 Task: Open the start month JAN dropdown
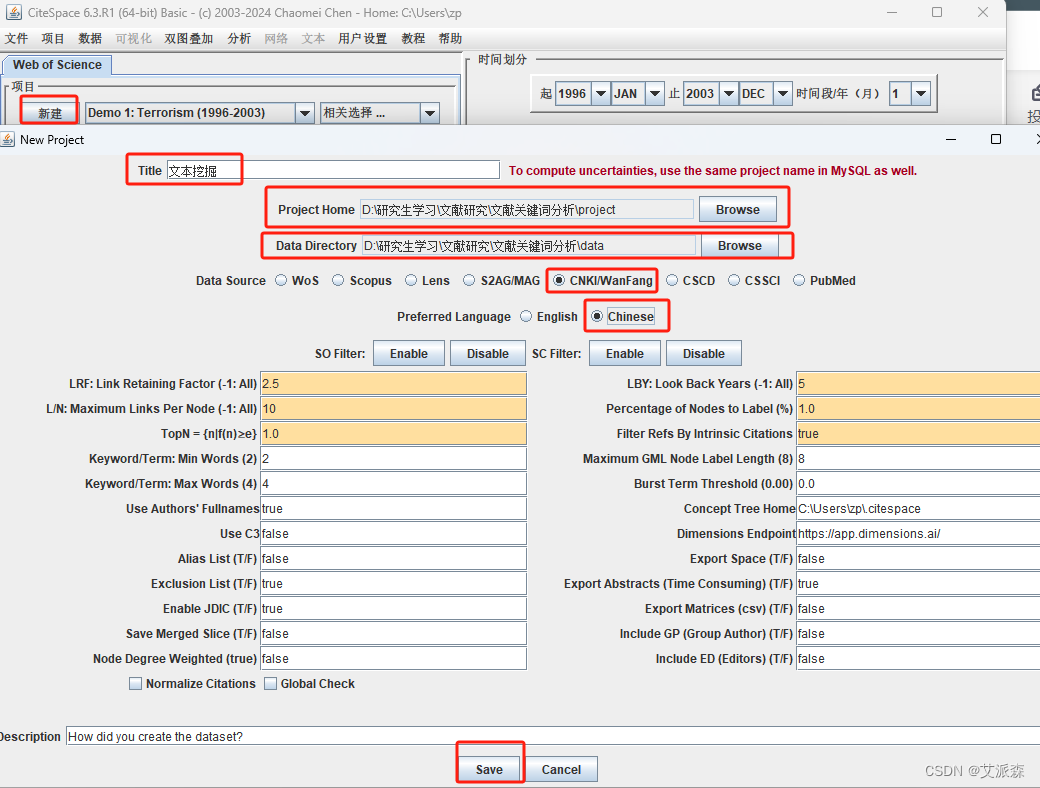pos(655,94)
